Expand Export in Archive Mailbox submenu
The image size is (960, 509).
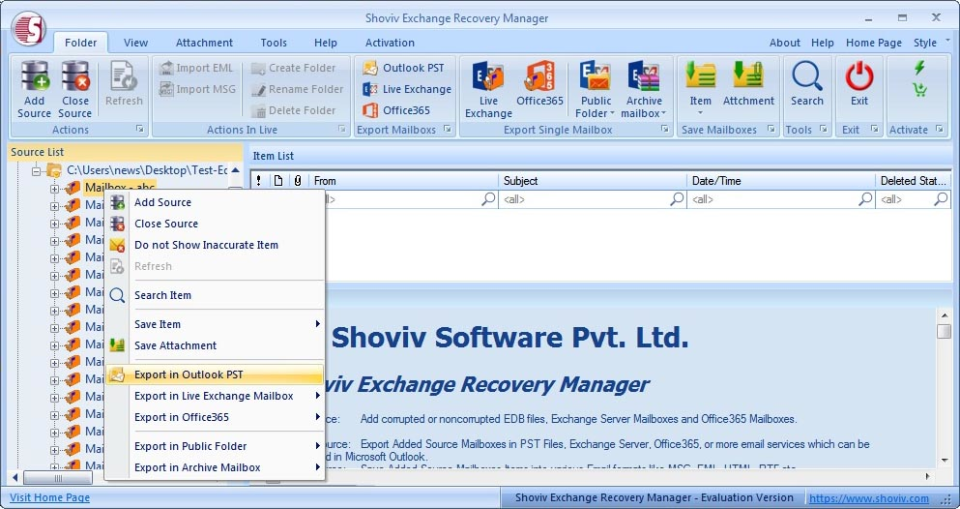click(x=214, y=467)
